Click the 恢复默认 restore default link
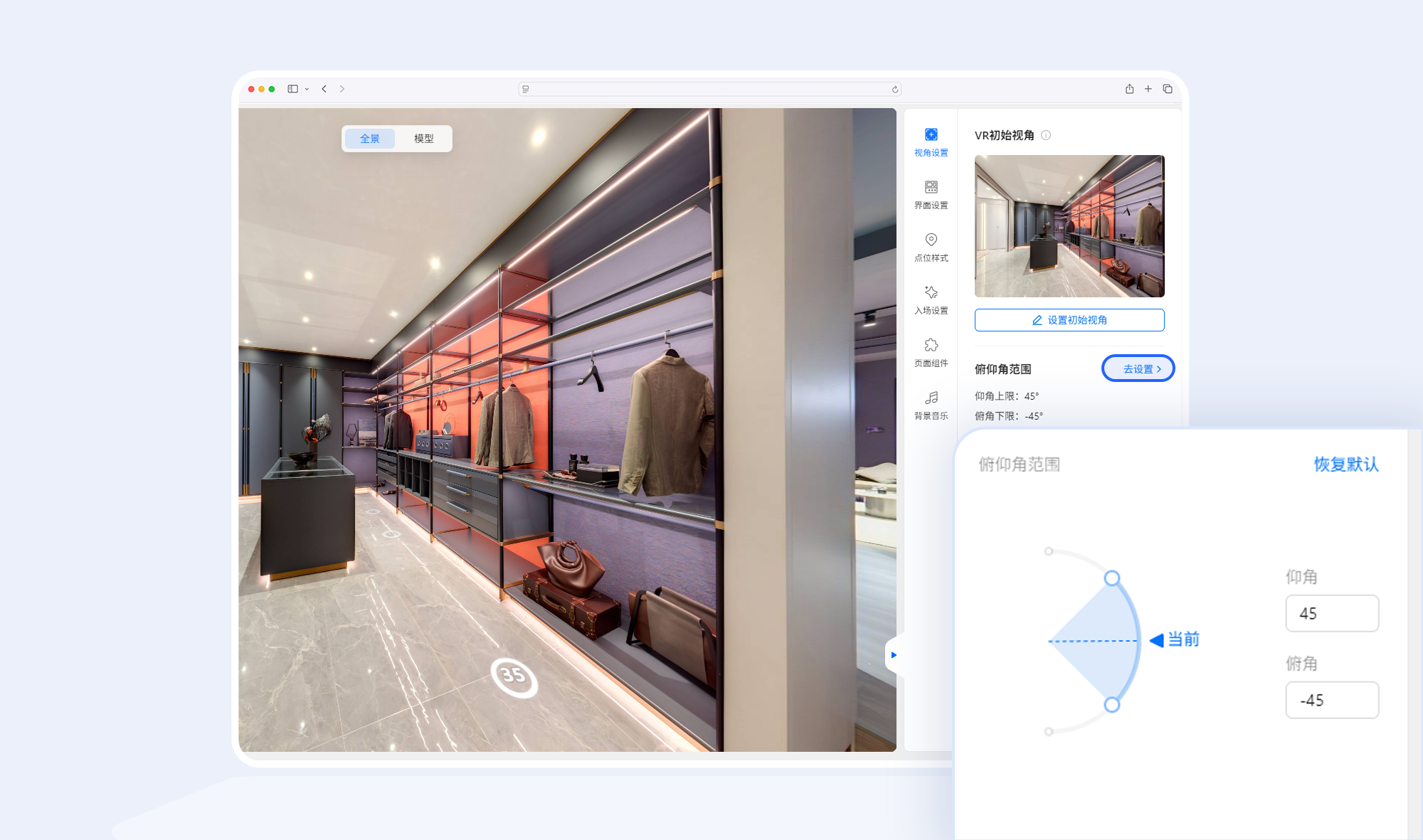1423x840 pixels. [x=1346, y=464]
